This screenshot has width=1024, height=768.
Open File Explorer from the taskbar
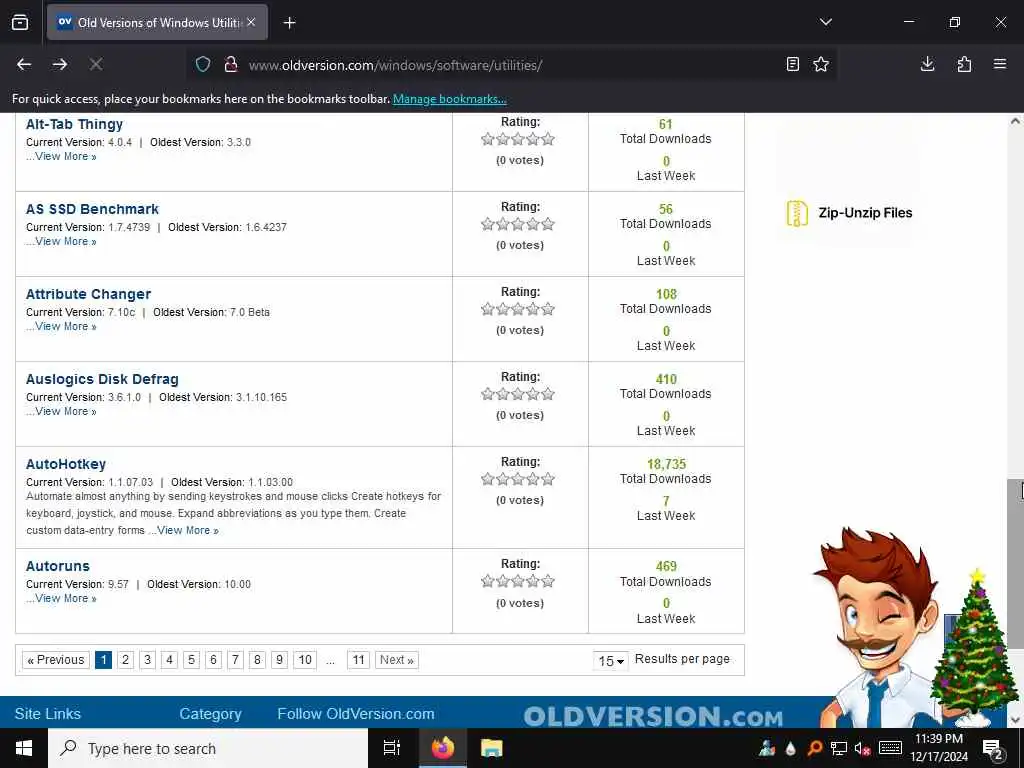491,748
